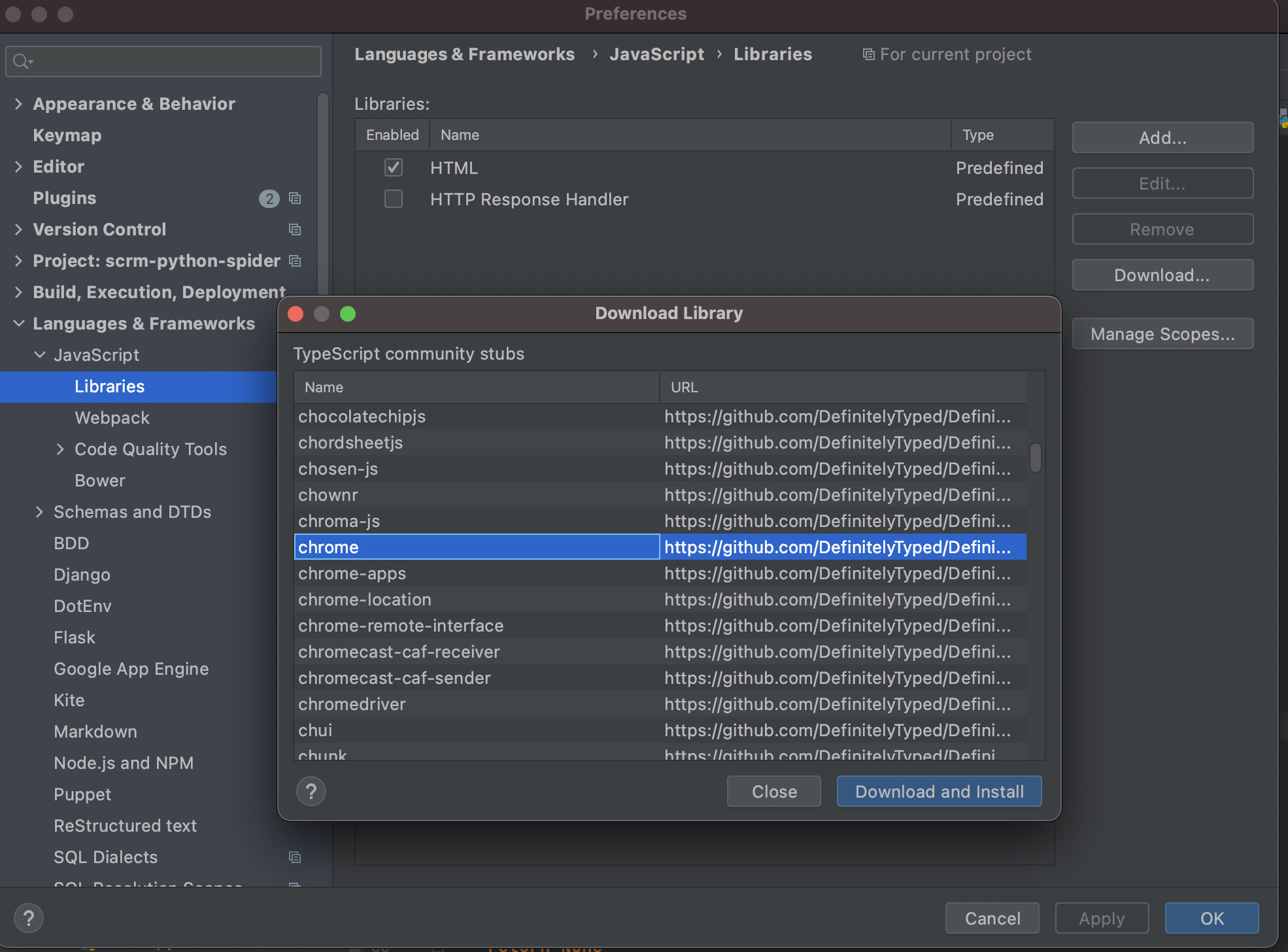Expand the Editor section
This screenshot has height=952, width=1288.
pos(18,167)
